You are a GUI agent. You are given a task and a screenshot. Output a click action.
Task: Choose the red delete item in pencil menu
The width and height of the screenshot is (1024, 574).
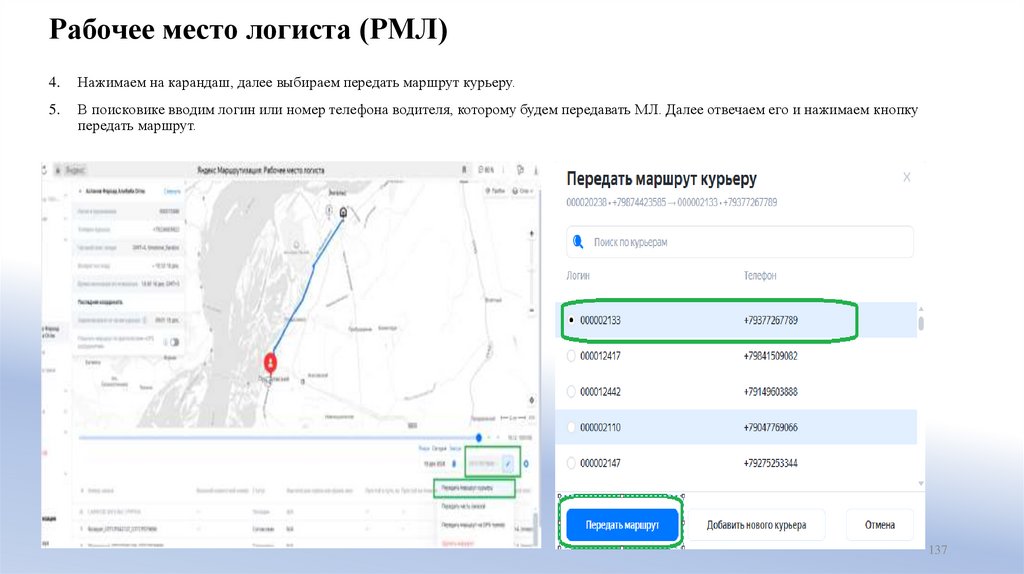tap(458, 542)
